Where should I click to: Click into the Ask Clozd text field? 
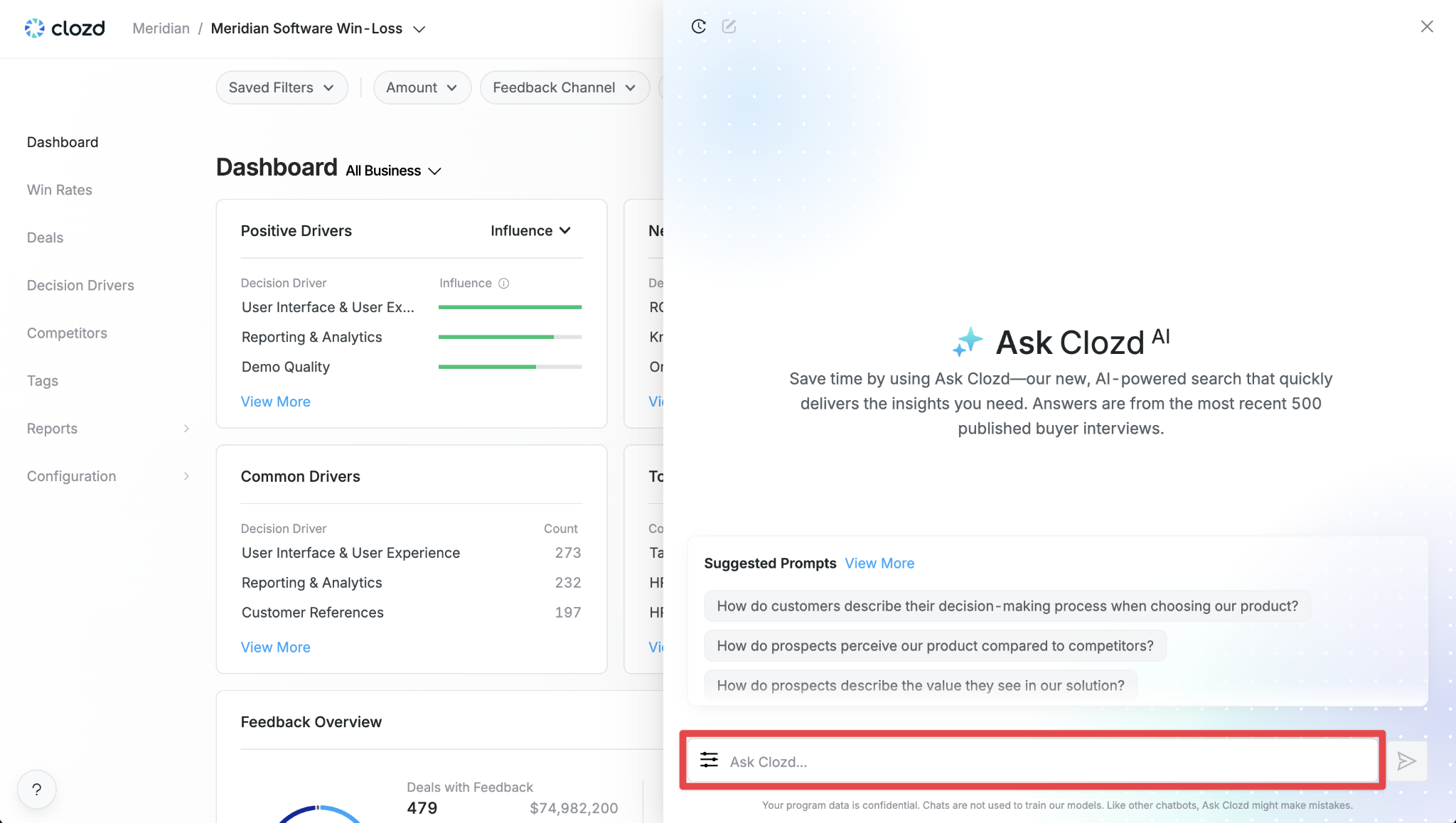click(x=1051, y=761)
